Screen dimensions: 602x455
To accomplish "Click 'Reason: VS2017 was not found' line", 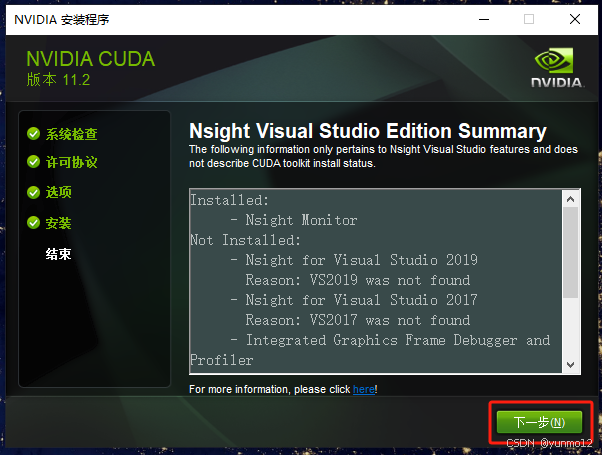I will pos(357,320).
